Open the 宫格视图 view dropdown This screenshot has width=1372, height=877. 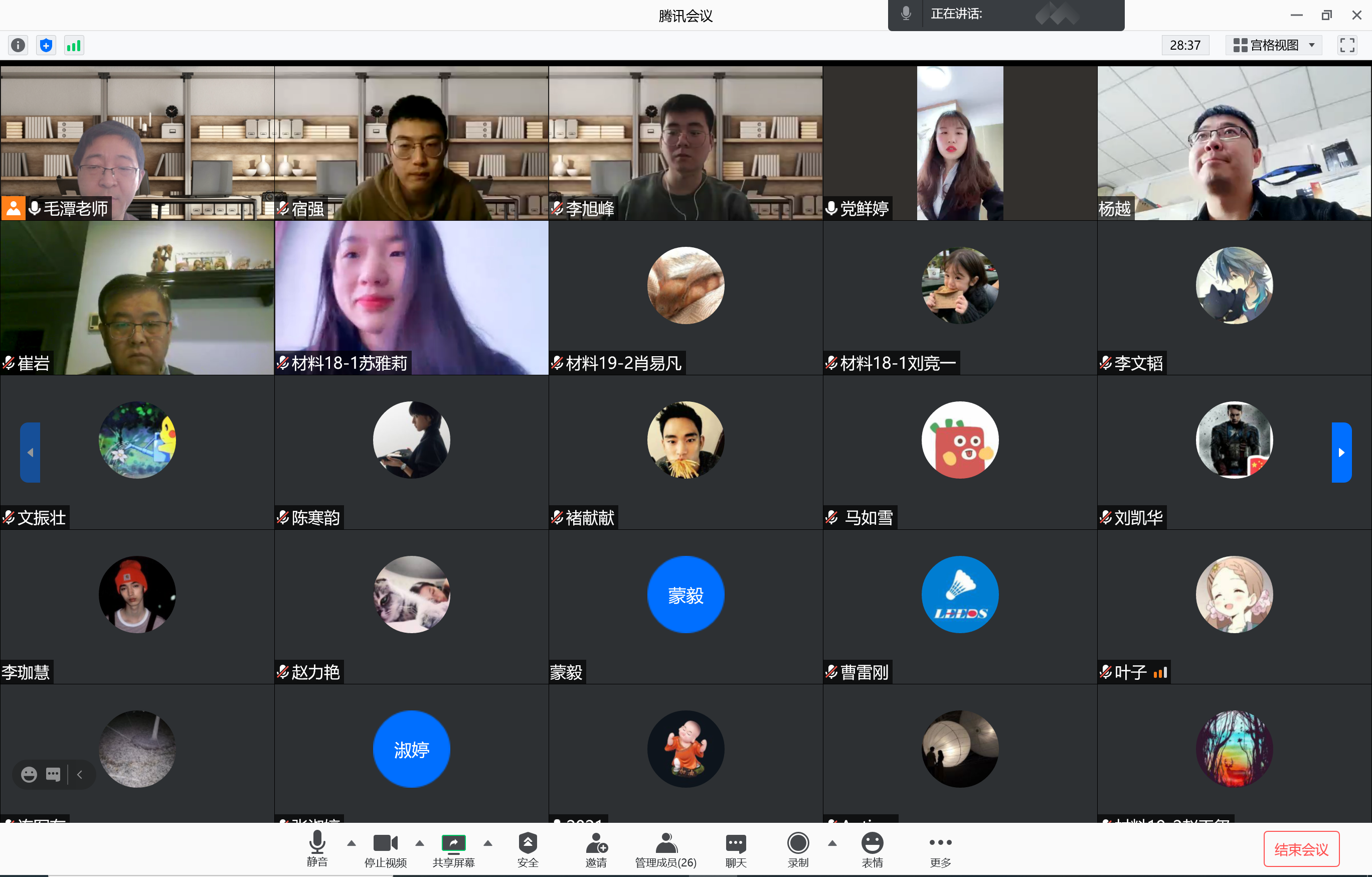point(1273,45)
